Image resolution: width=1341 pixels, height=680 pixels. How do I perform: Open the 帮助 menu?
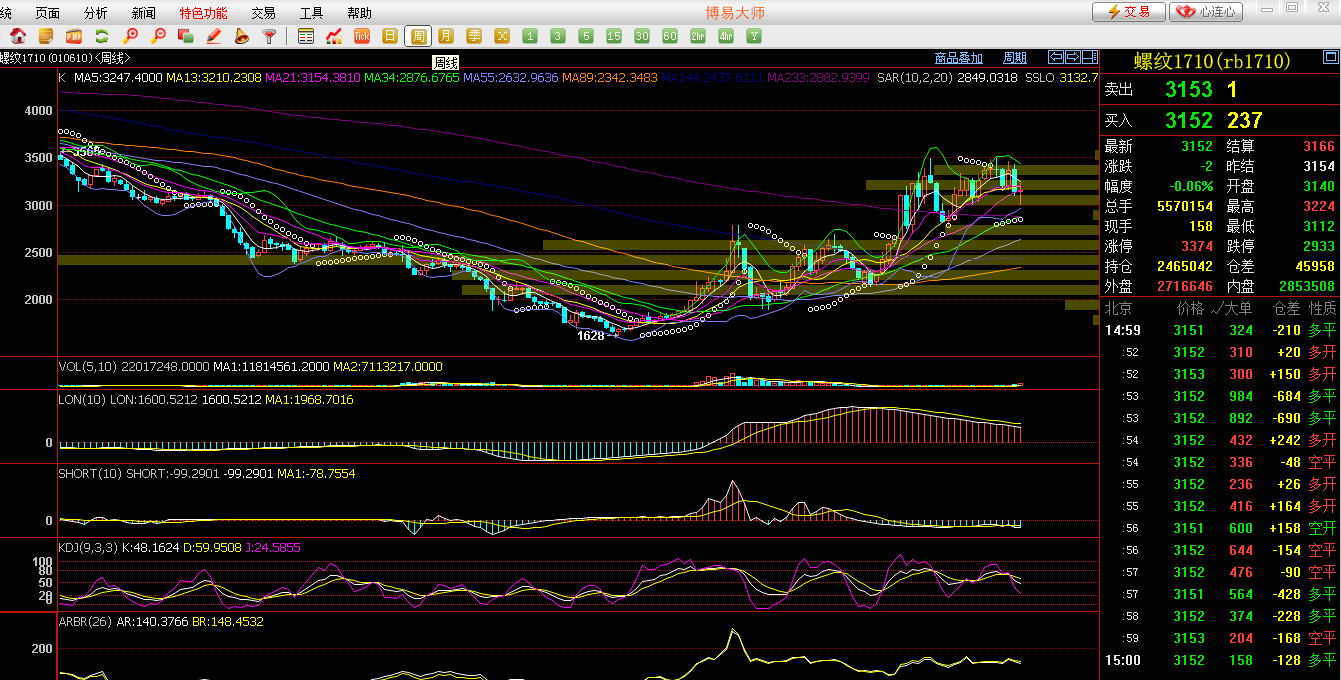(x=359, y=13)
